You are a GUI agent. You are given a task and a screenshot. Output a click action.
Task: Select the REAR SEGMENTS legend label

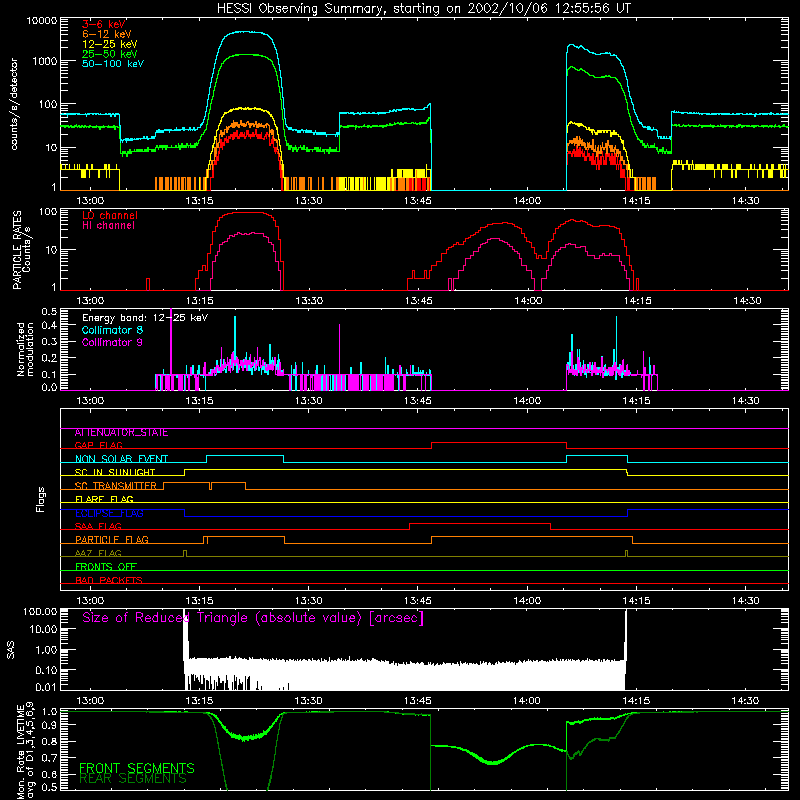(x=133, y=779)
